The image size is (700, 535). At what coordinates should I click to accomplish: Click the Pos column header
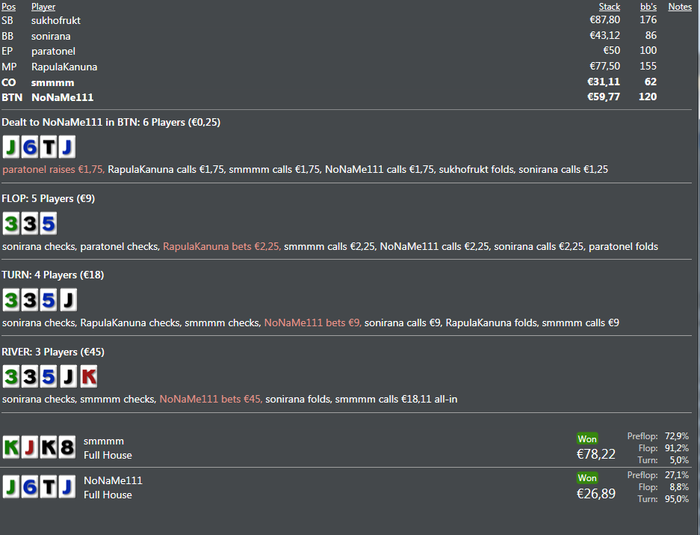(9, 7)
